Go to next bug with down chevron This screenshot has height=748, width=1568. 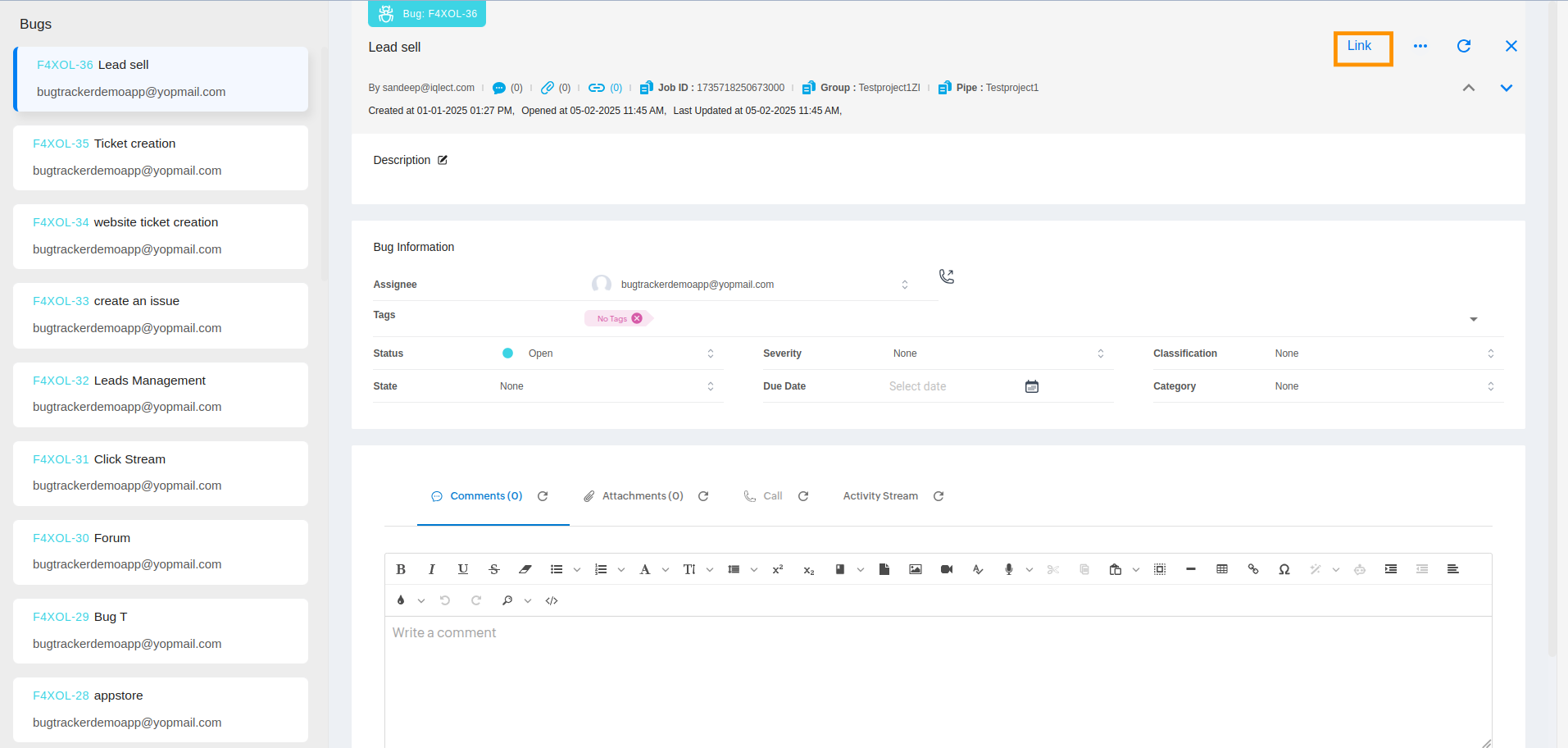[x=1507, y=88]
